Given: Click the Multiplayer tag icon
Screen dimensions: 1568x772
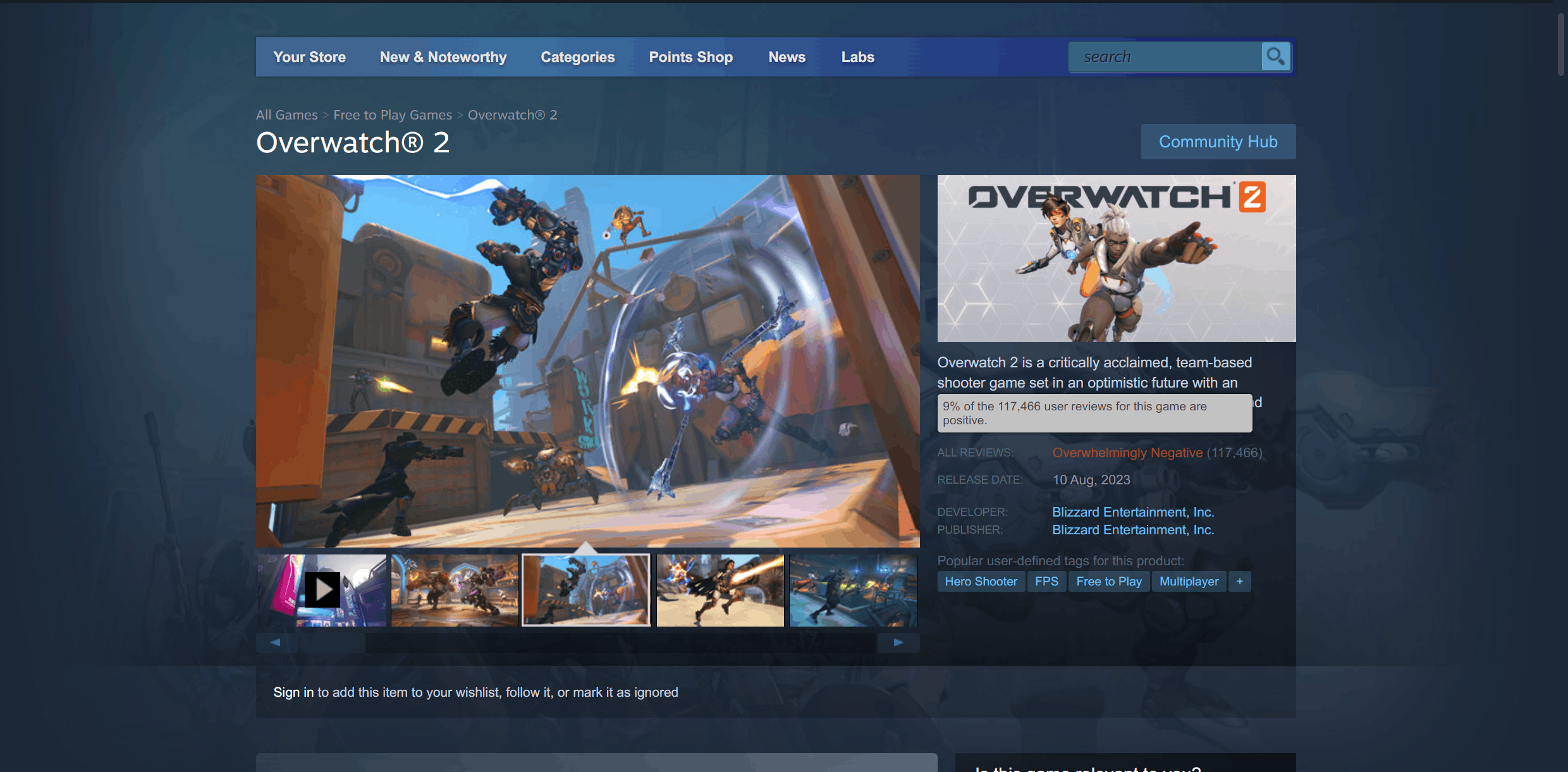Looking at the screenshot, I should pyautogui.click(x=1191, y=581).
